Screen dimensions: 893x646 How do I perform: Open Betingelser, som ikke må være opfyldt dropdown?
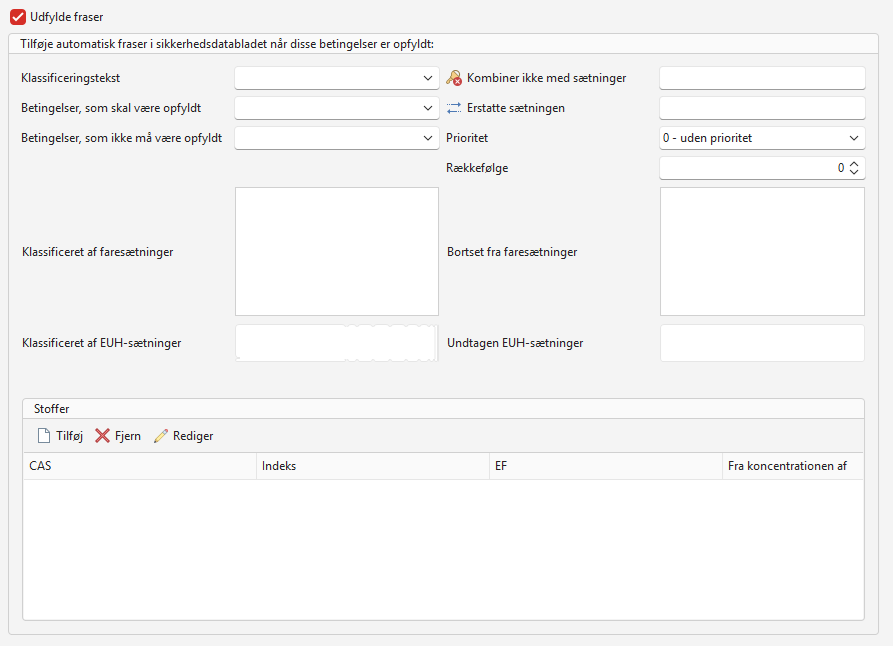[x=337, y=138]
